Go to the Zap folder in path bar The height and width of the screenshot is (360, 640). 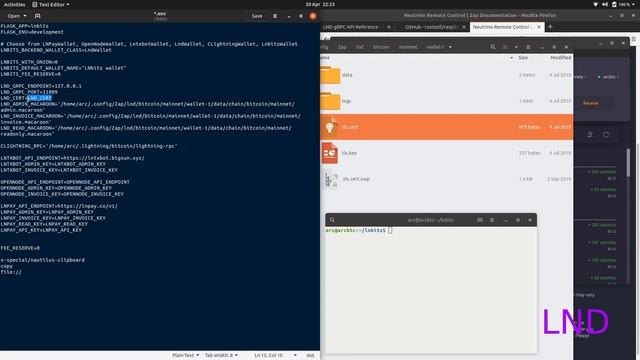click(x=342, y=47)
